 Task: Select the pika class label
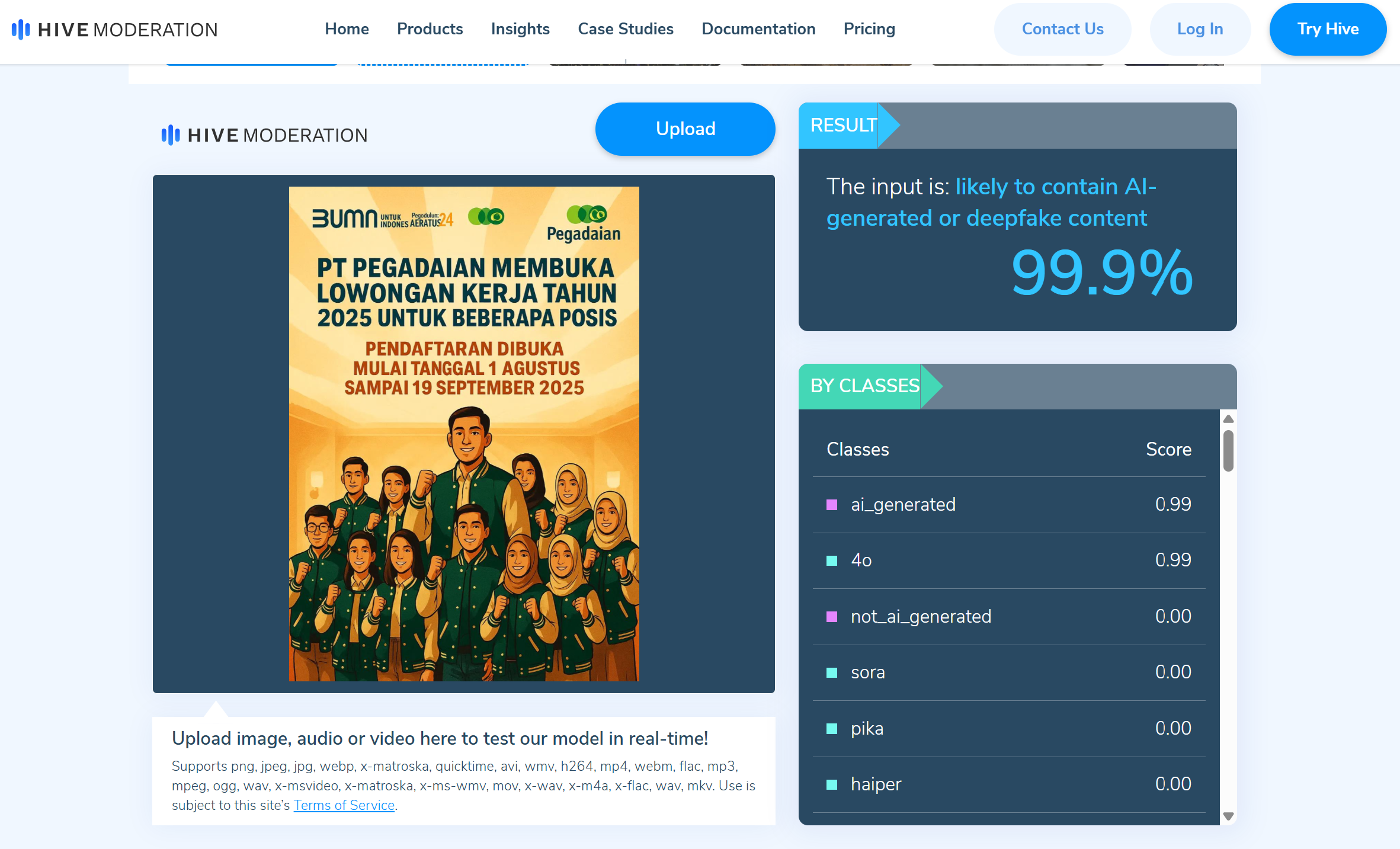tap(867, 728)
